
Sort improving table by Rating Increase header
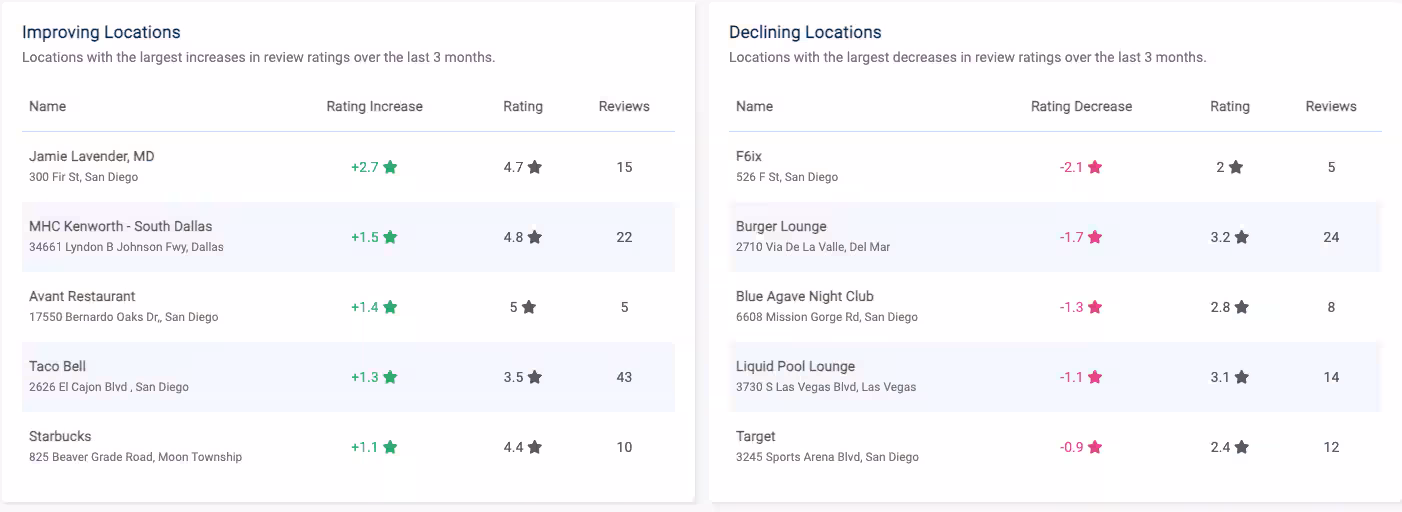(x=374, y=106)
